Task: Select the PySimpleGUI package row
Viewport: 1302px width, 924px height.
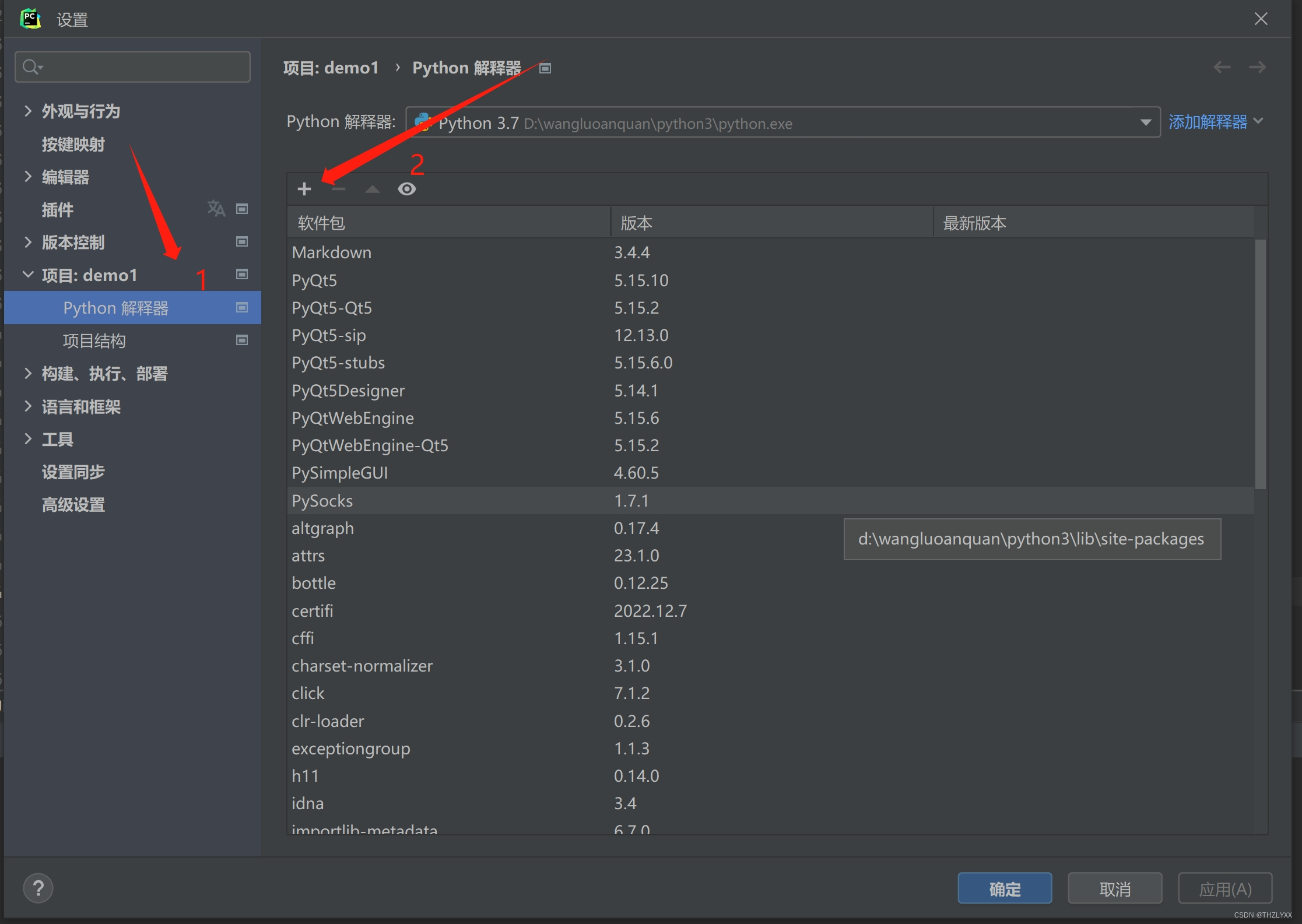Action: (770, 473)
